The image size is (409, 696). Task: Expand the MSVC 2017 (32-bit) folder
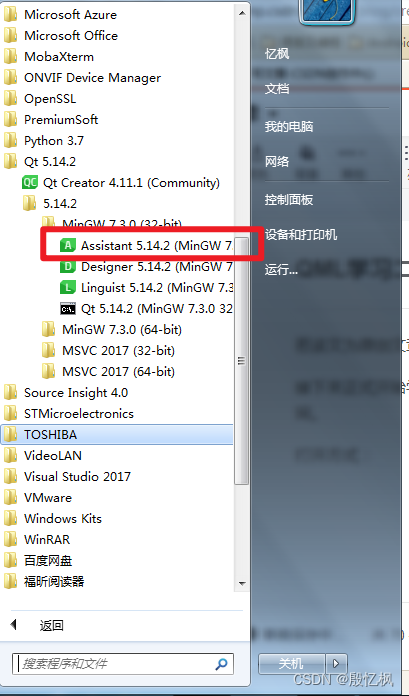tap(108, 351)
